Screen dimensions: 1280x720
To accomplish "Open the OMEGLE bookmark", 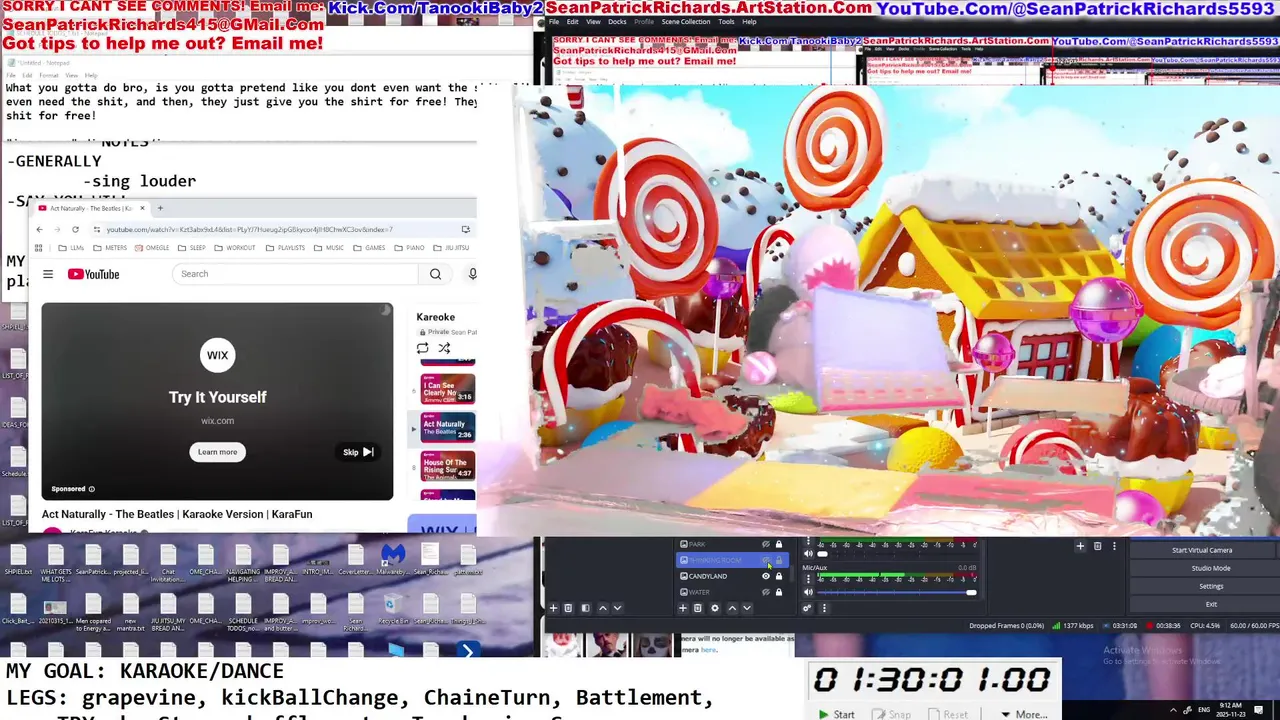I will (151, 248).
